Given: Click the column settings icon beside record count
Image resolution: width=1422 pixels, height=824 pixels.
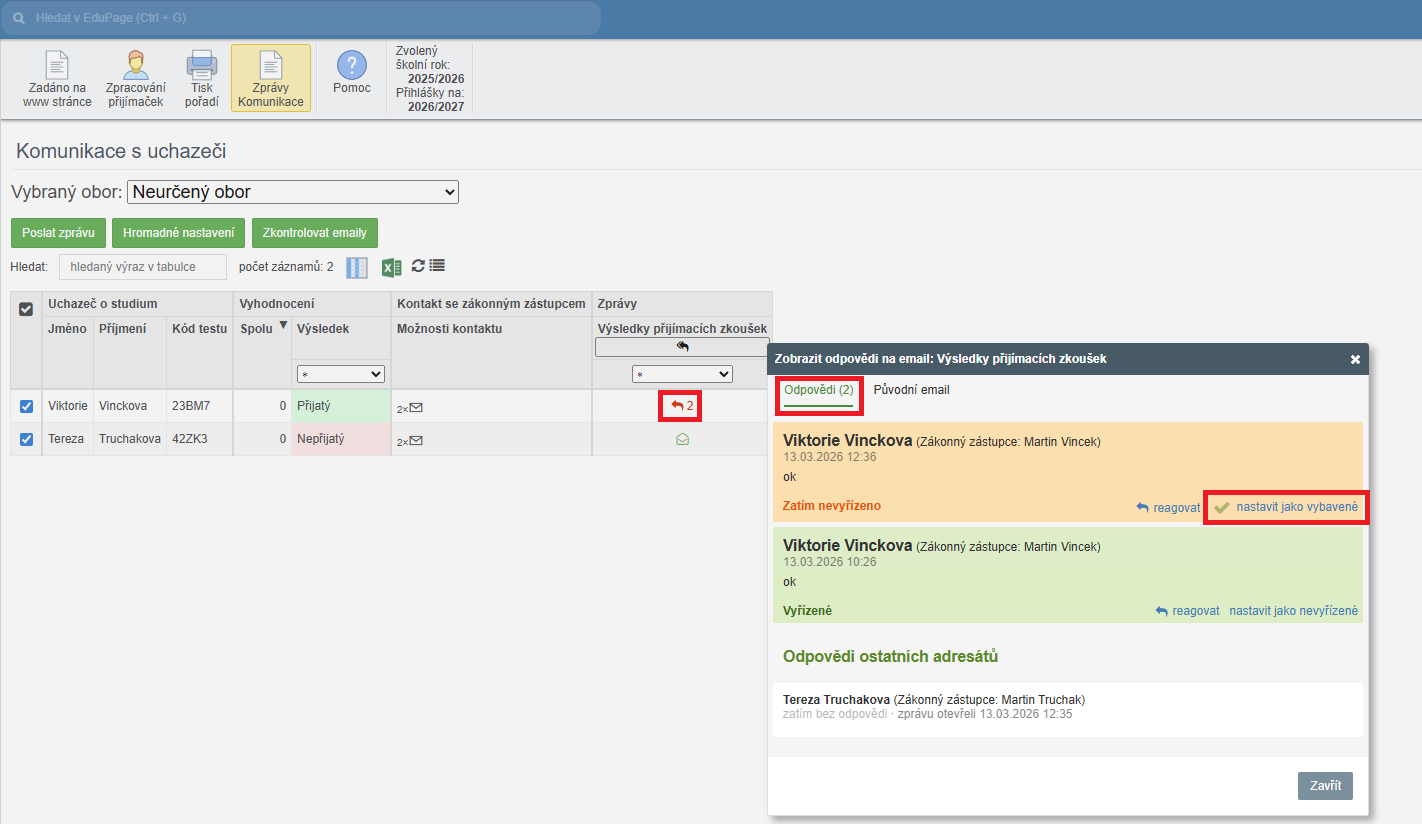Looking at the screenshot, I should tap(357, 267).
